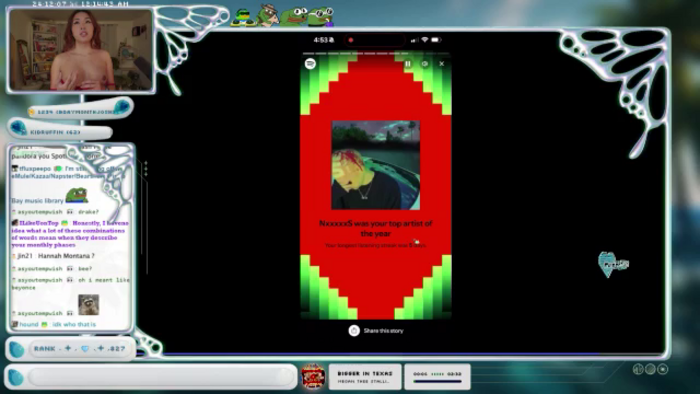The image size is (700, 394).
Task: Seek on the now-playing song progress bar
Action: coord(437,382)
